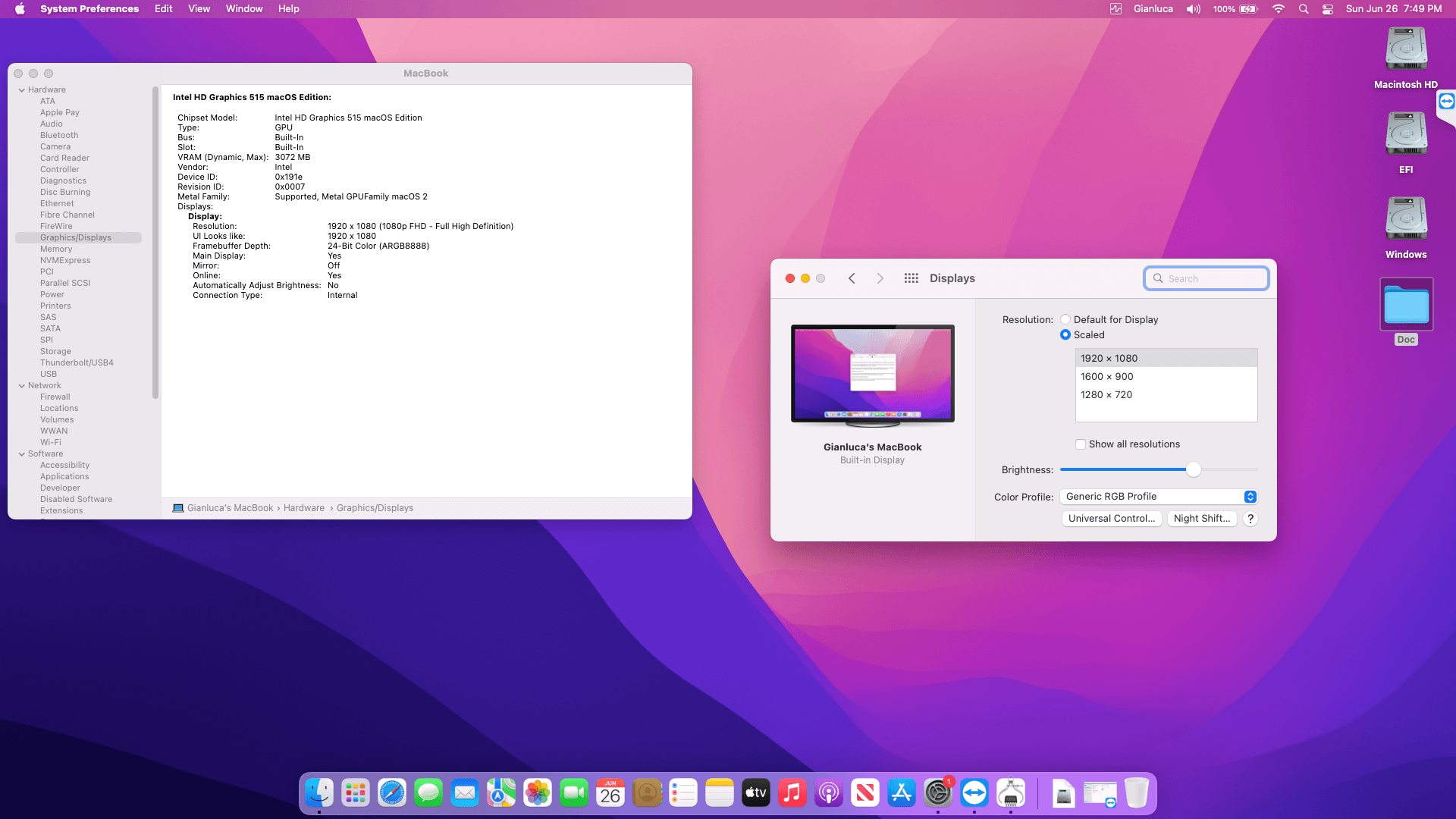Select 1600 × 900 resolution
Image resolution: width=1456 pixels, height=819 pixels.
1166,377
